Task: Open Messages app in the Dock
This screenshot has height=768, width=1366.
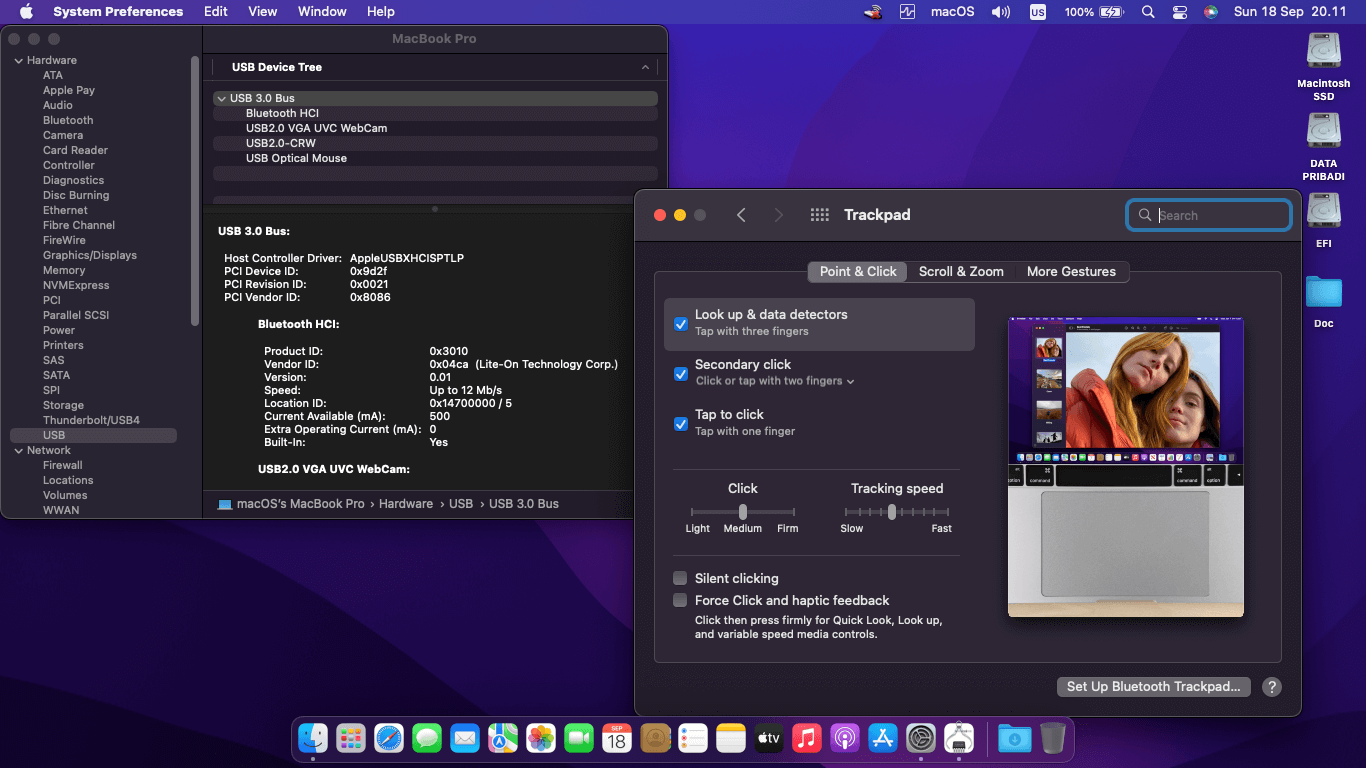Action: [x=427, y=739]
